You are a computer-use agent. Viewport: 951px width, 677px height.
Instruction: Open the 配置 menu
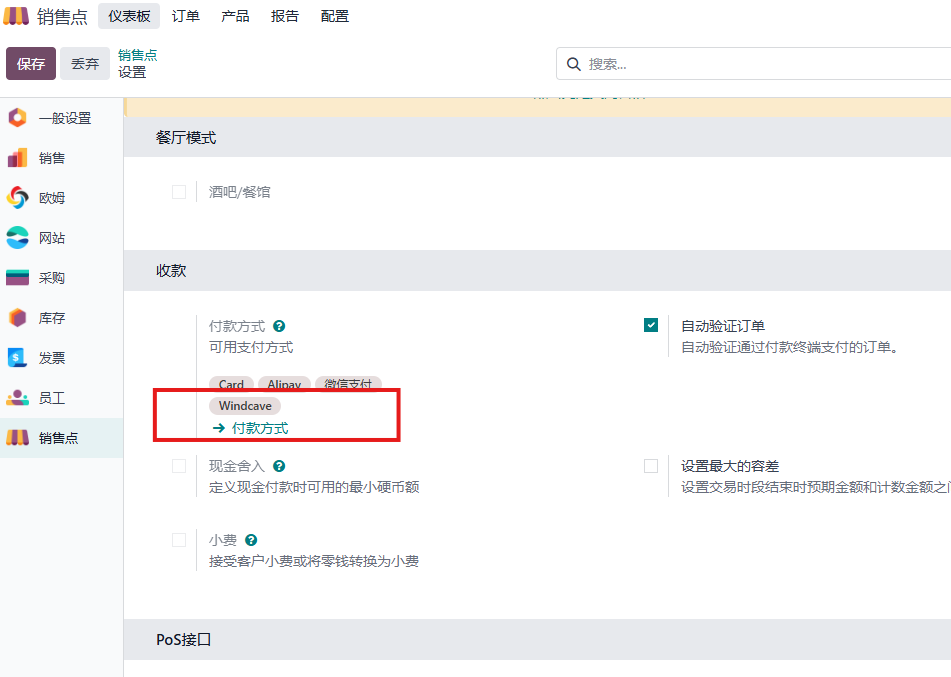pos(335,16)
